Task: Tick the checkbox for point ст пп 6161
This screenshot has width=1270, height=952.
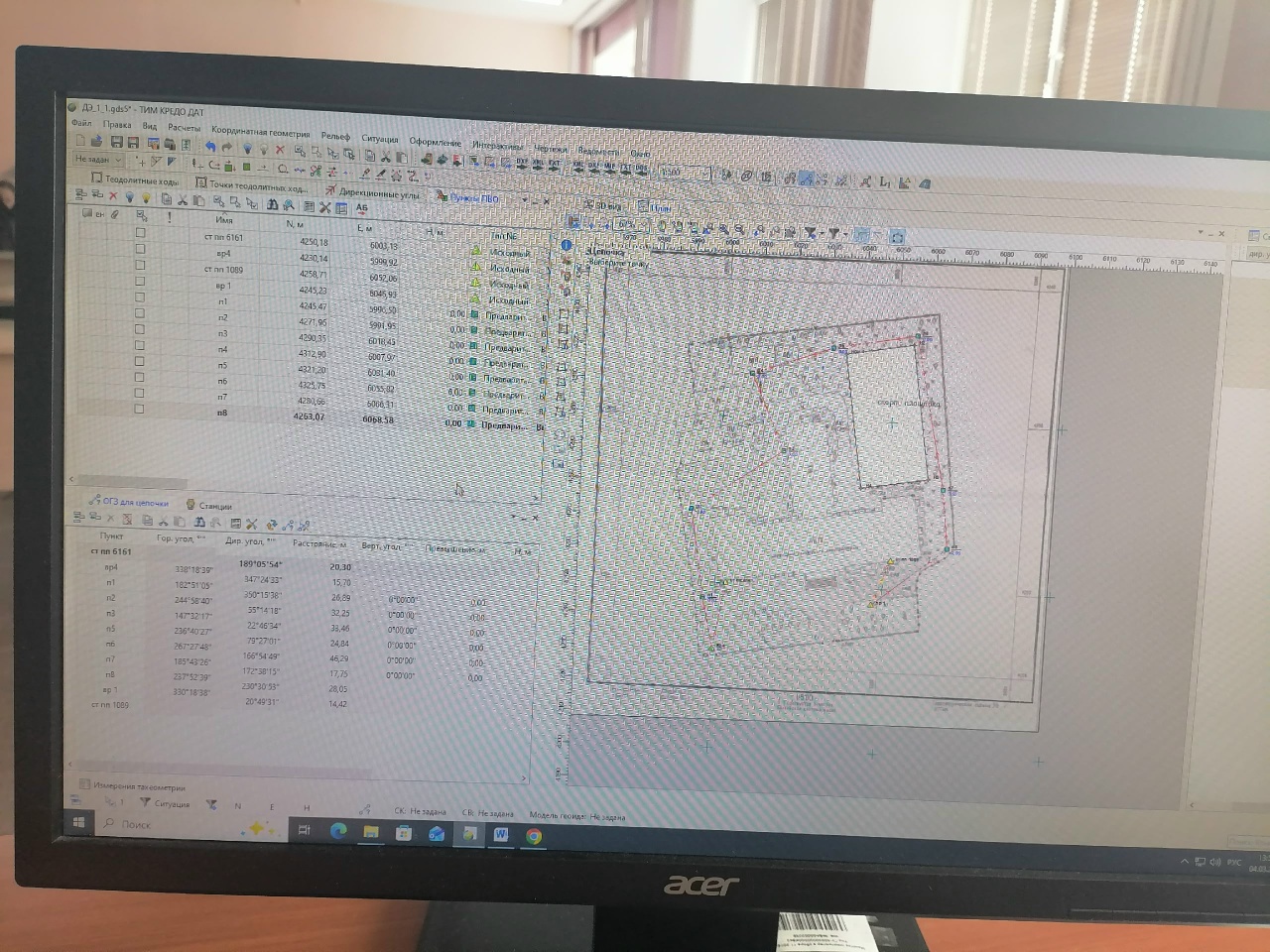Action: click(140, 233)
